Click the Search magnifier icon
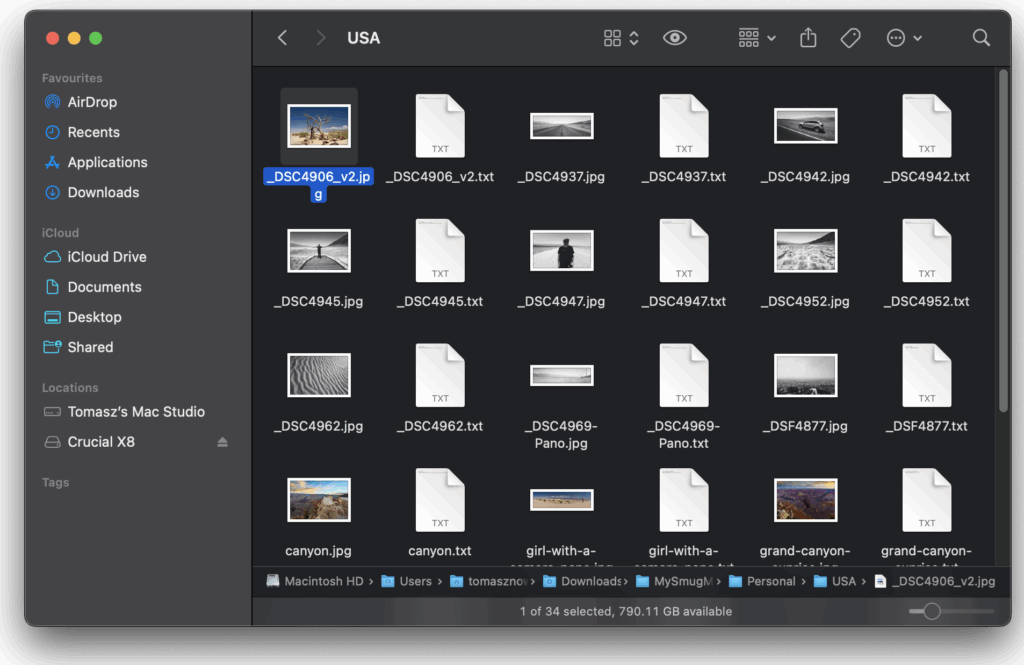Image resolution: width=1024 pixels, height=665 pixels. coord(978,37)
